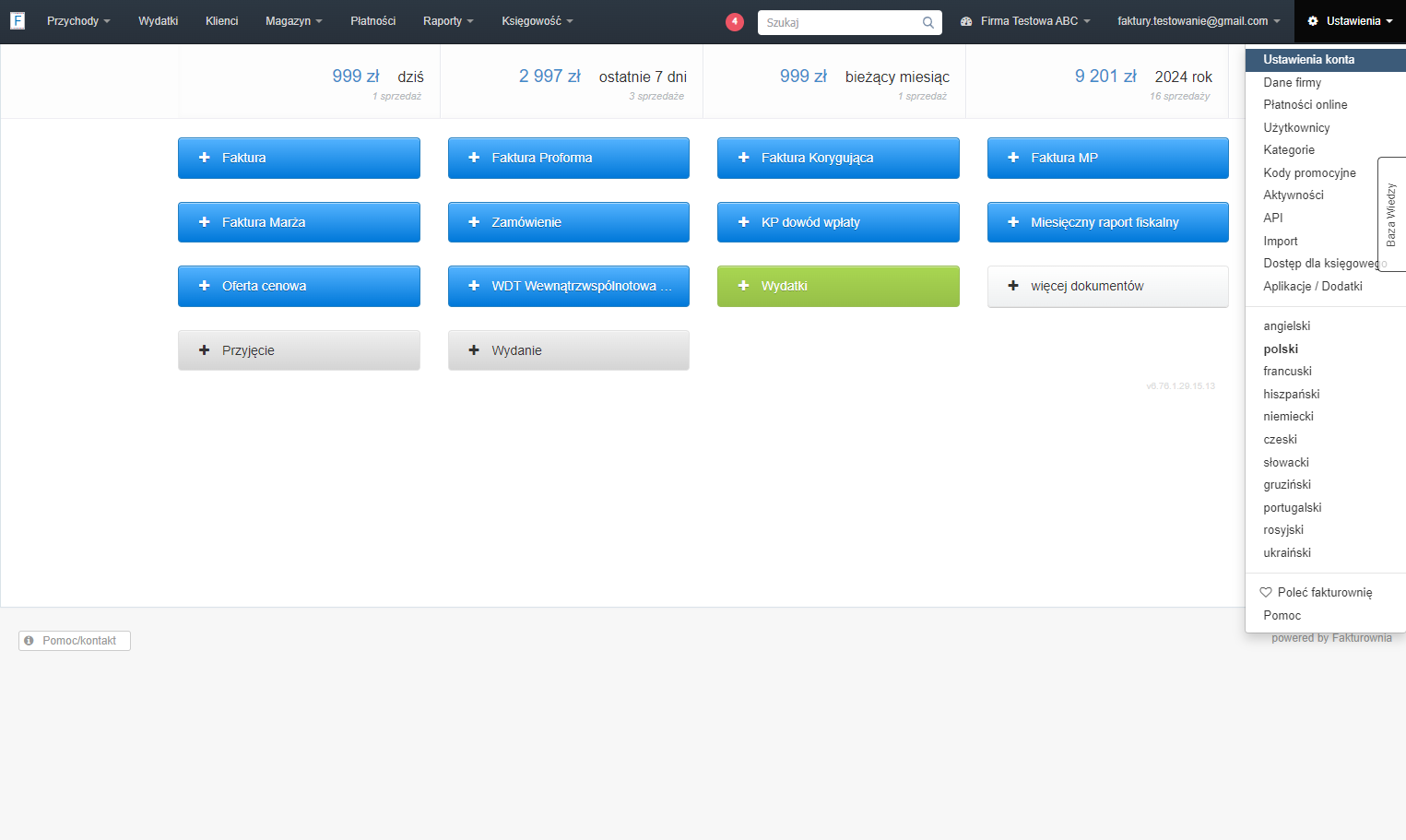Viewport: 1406px width, 840px height.
Task: Open the powered by Fakturownia link
Action: coord(1331,638)
